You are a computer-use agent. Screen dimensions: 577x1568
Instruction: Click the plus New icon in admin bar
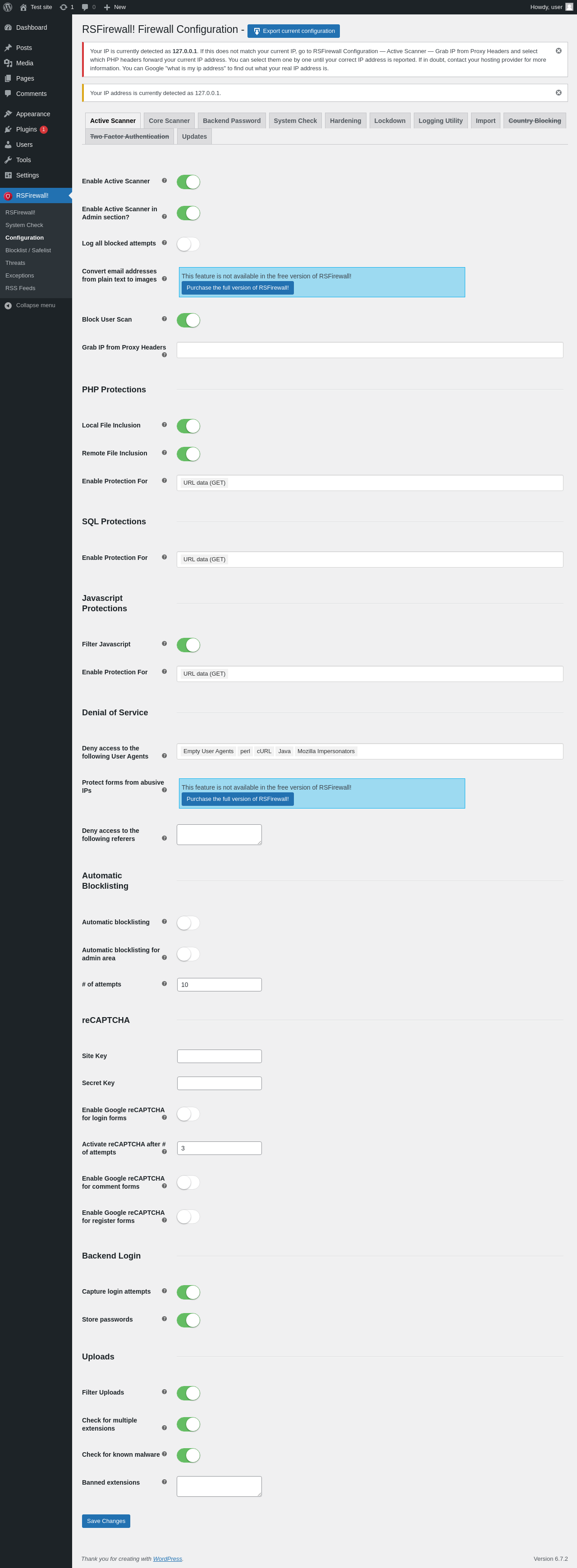[107, 7]
